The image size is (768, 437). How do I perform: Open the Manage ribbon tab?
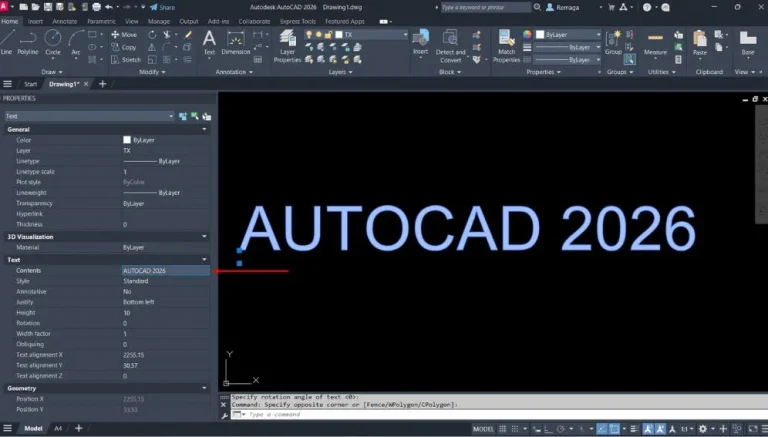(159, 22)
